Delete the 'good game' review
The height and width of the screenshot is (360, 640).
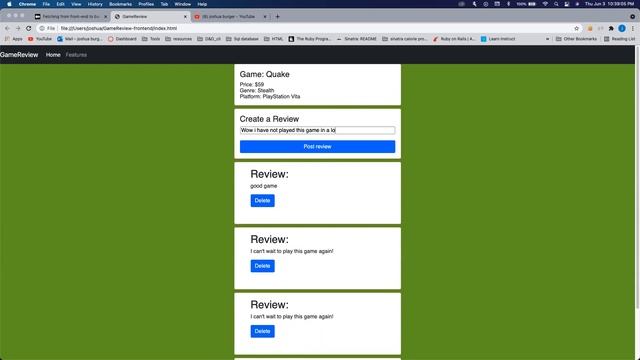tap(262, 200)
